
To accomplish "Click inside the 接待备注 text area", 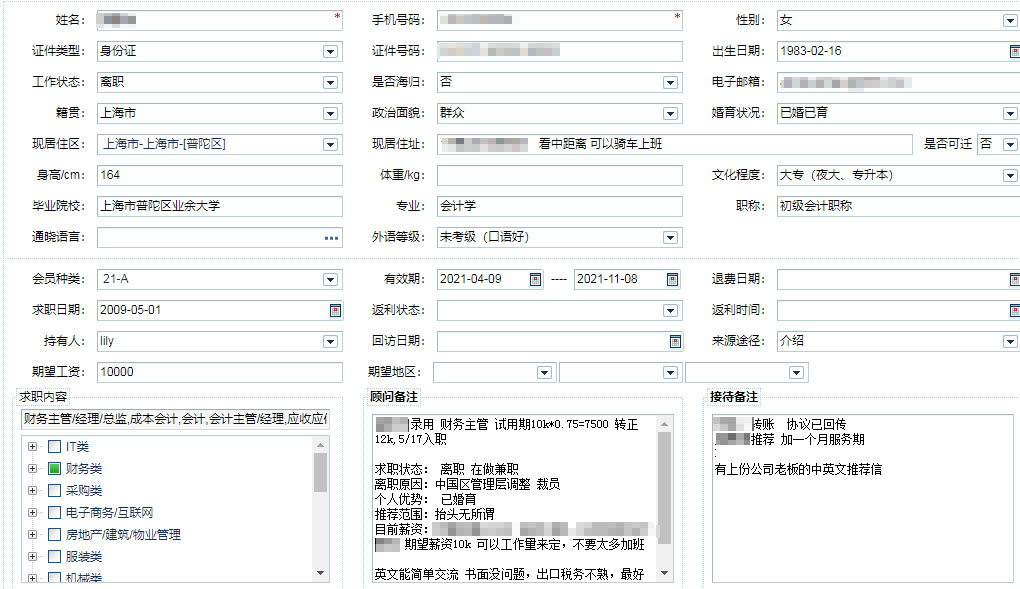I will point(863,499).
